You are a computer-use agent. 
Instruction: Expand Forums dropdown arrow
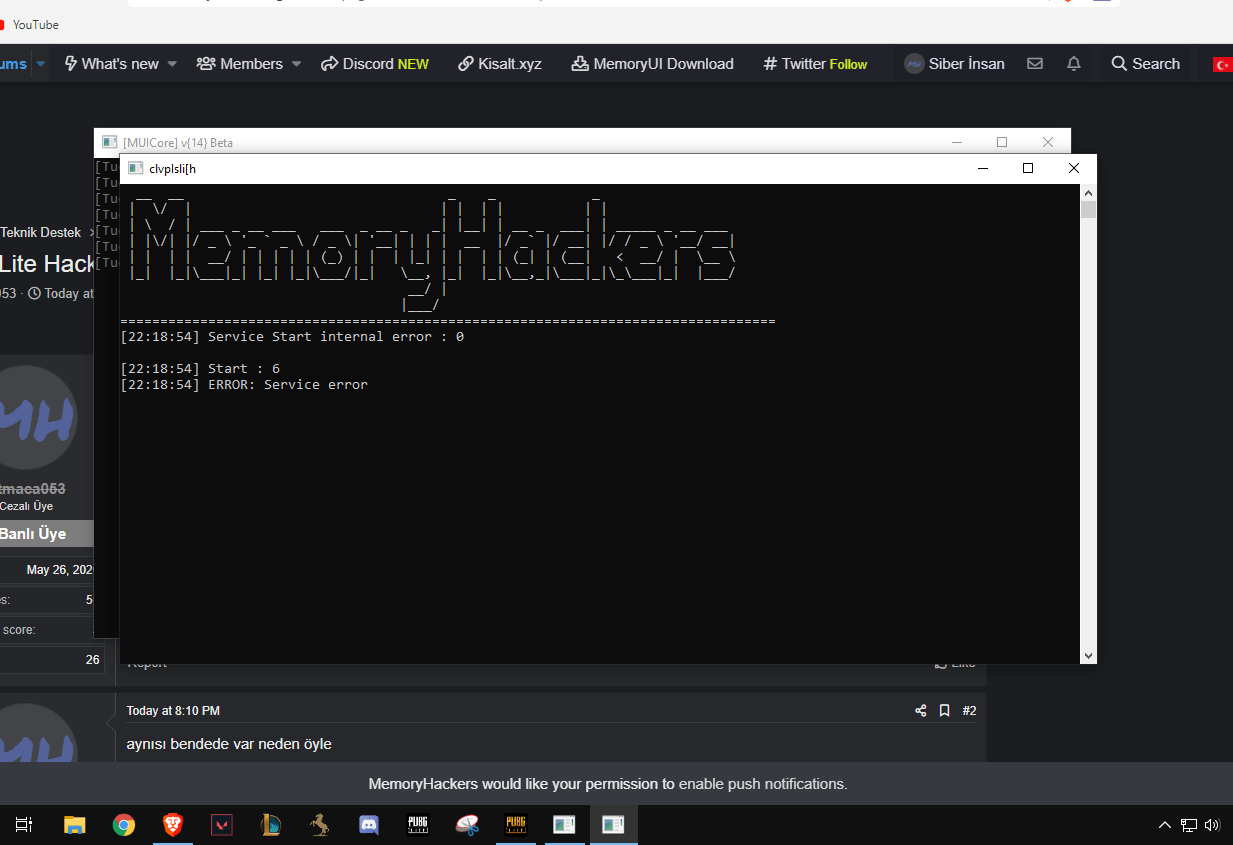(41, 63)
